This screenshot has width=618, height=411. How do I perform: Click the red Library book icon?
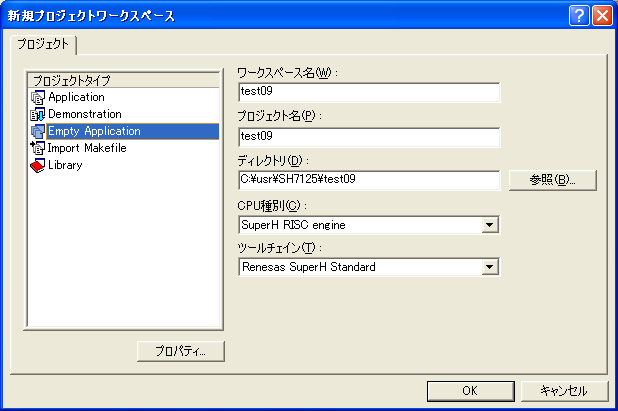pos(38,165)
